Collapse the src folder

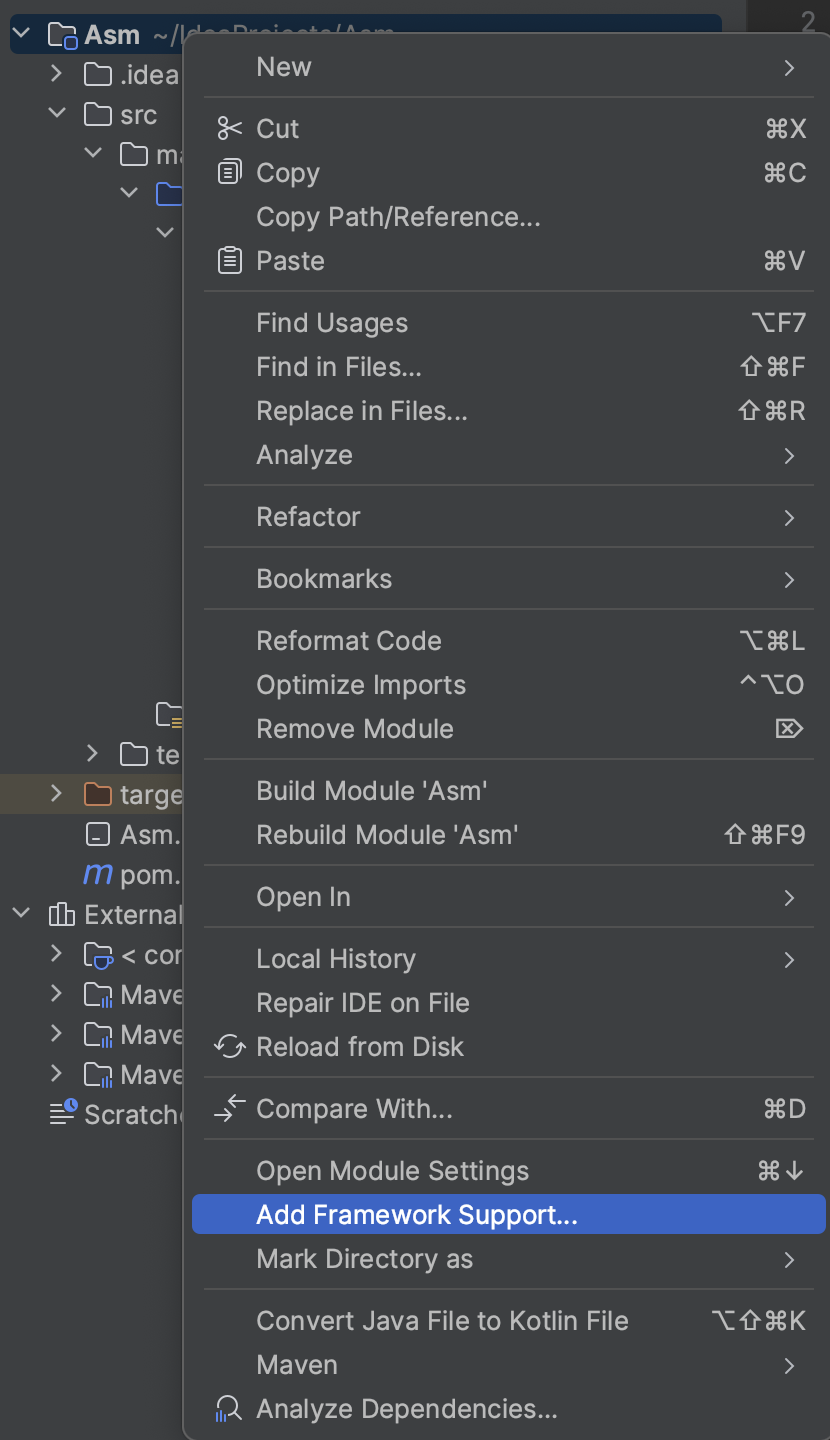[57, 114]
